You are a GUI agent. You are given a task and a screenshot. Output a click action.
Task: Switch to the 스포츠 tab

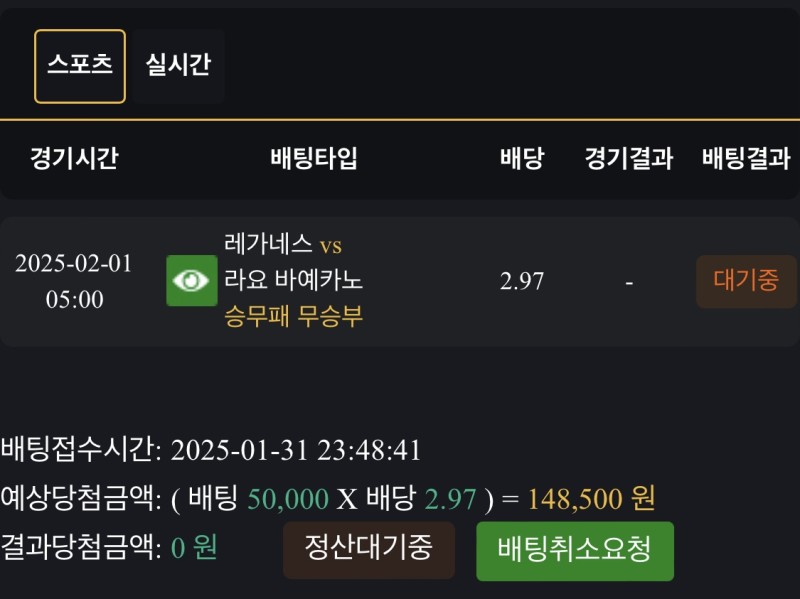[x=80, y=66]
